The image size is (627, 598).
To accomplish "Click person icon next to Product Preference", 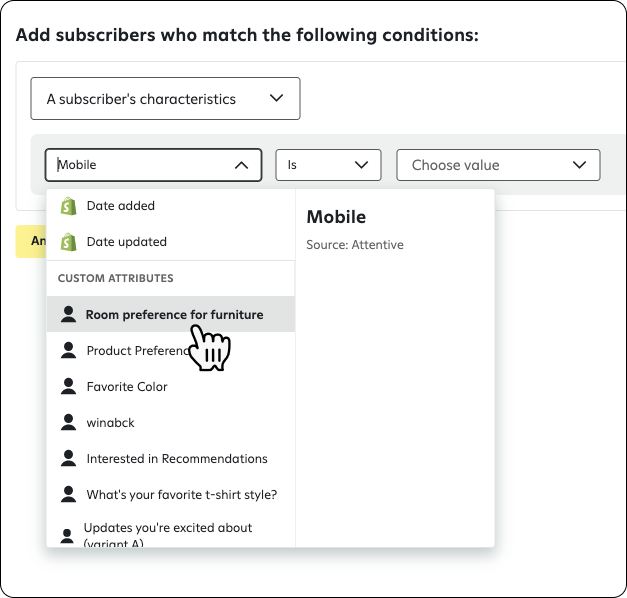I will (68, 350).
